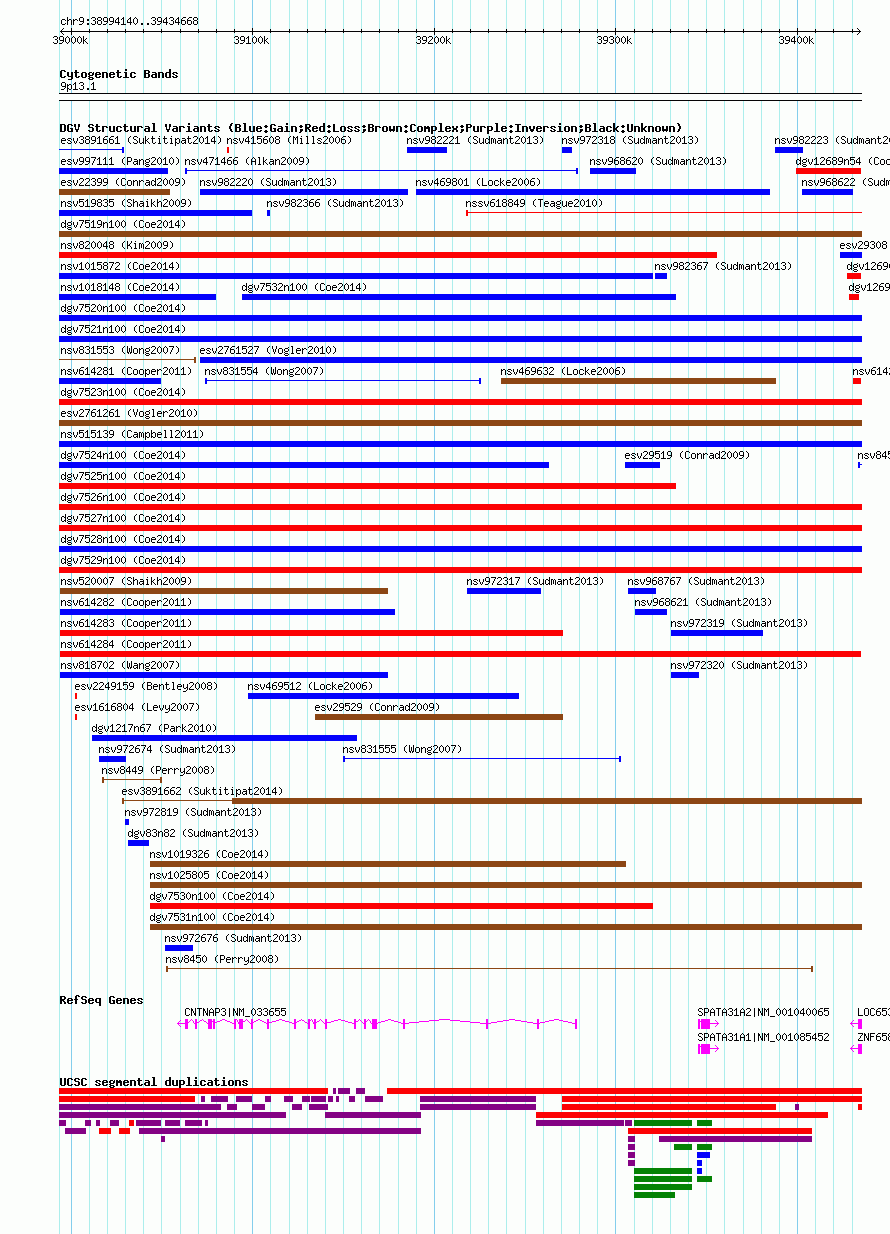Viewport: 890px width, 1234px height.
Task: Open the Cytogenetic Bands track title
Action: pos(119,74)
